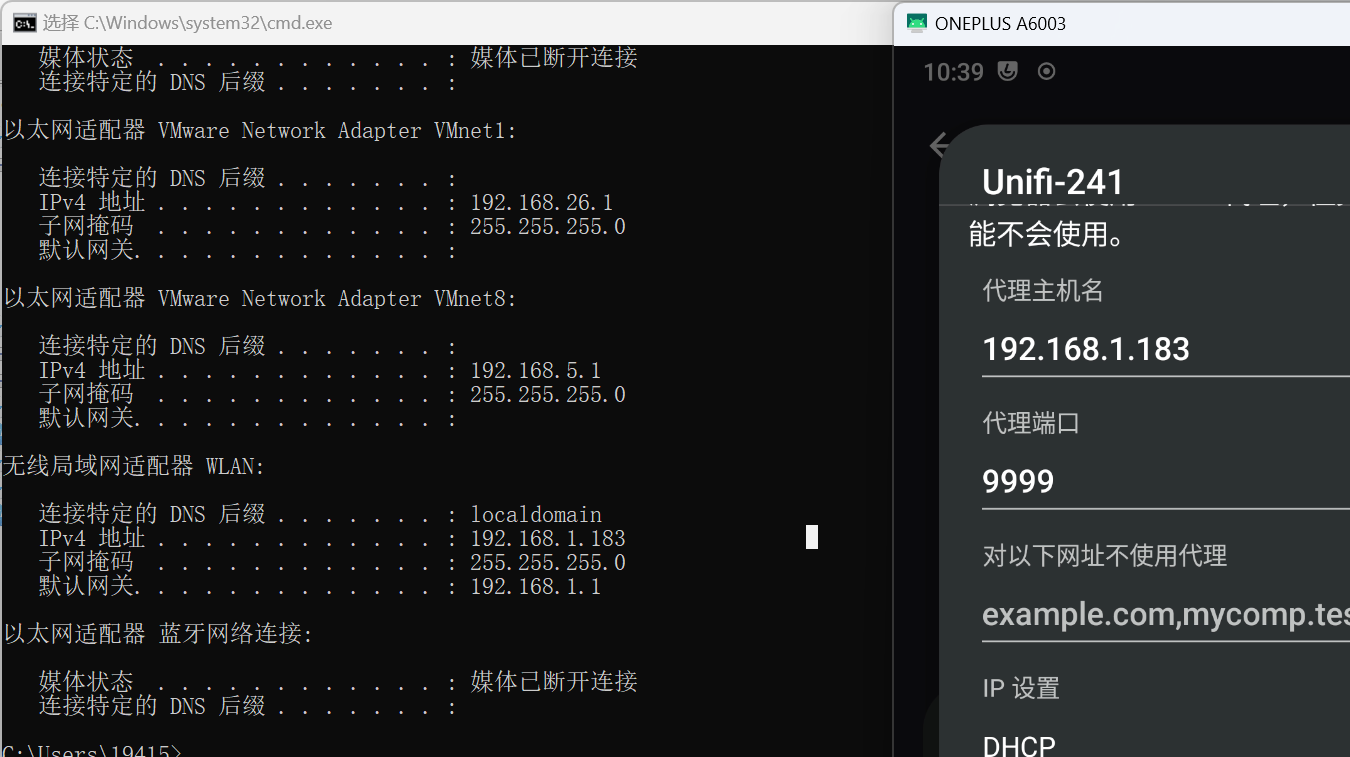This screenshot has height=757, width=1350.
Task: Click the default gateway 192.168.1.1 in cmd
Action: 536,586
